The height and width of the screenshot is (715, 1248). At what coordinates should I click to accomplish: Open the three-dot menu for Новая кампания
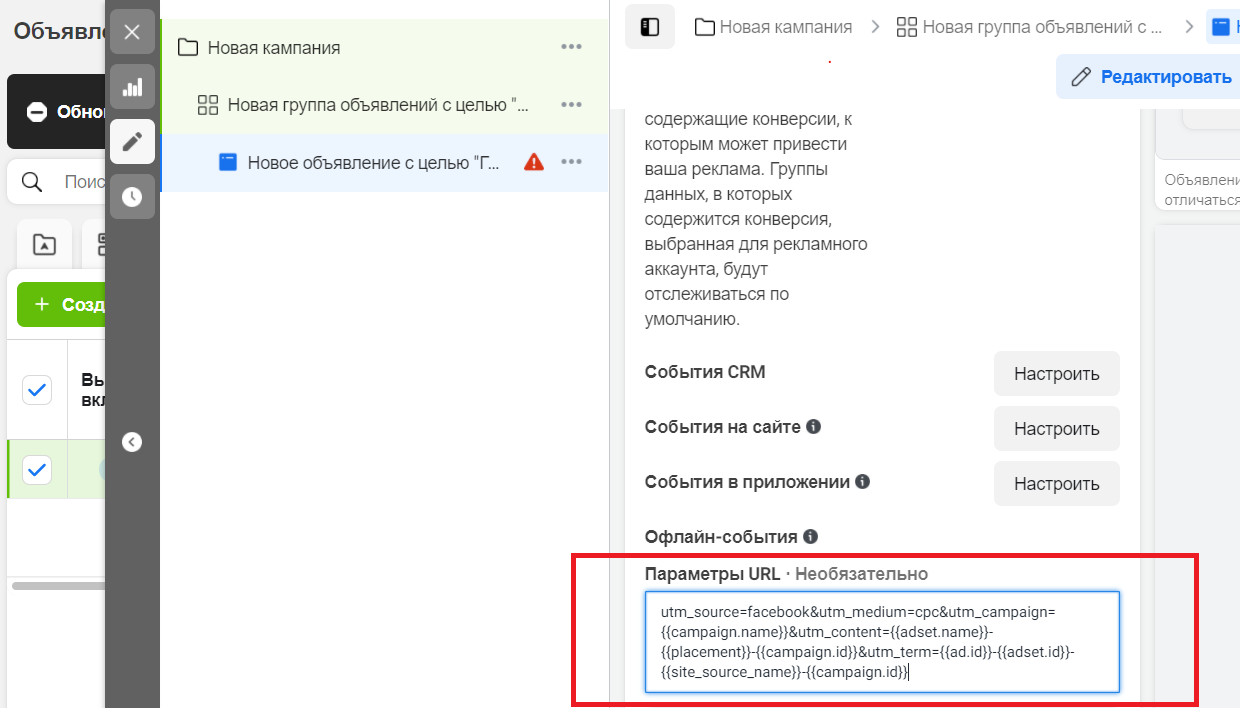573,47
